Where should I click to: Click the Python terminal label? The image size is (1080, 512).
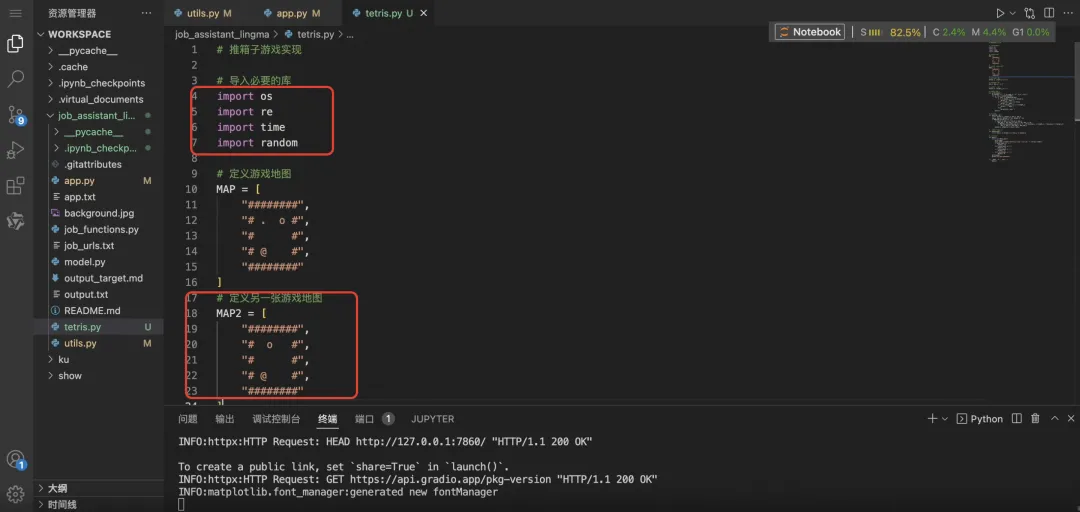[979, 418]
